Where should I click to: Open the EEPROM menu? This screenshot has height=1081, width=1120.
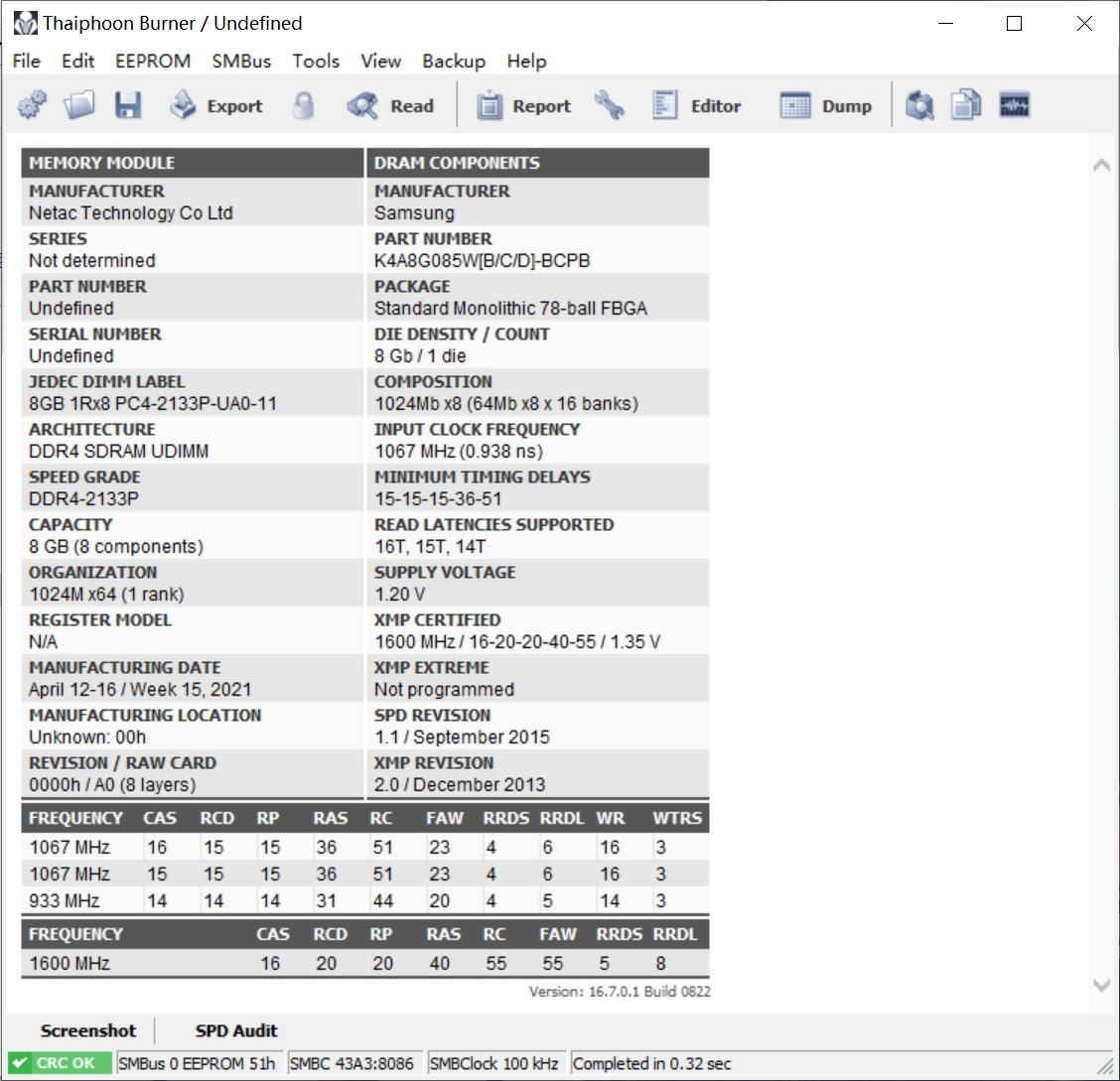pos(153,62)
